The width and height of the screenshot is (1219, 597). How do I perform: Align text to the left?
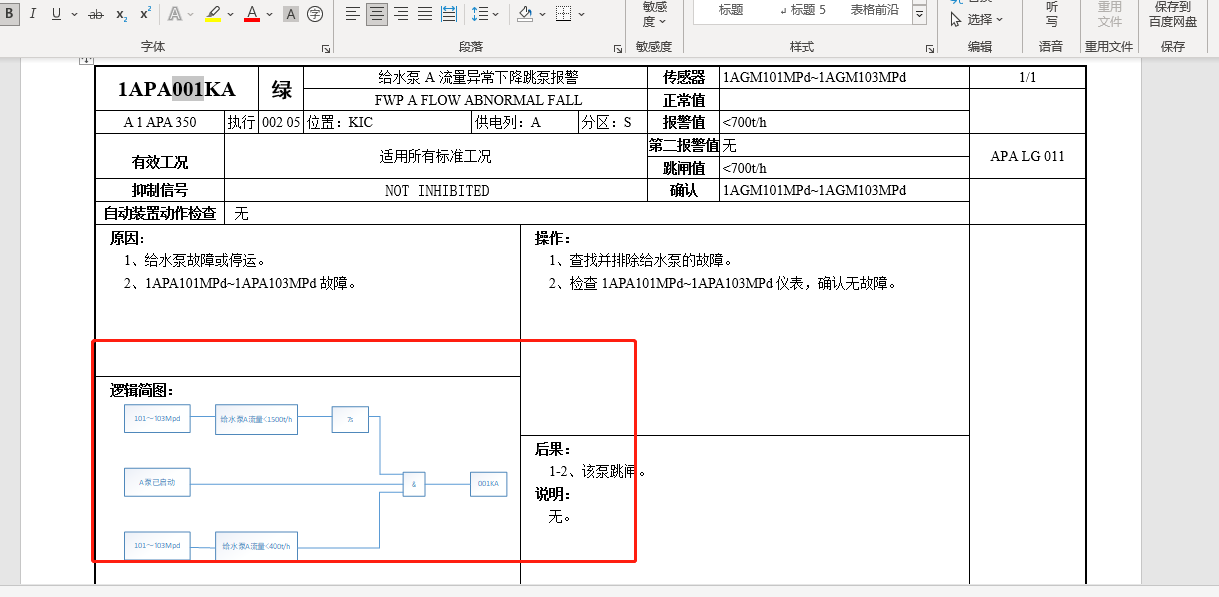click(353, 14)
